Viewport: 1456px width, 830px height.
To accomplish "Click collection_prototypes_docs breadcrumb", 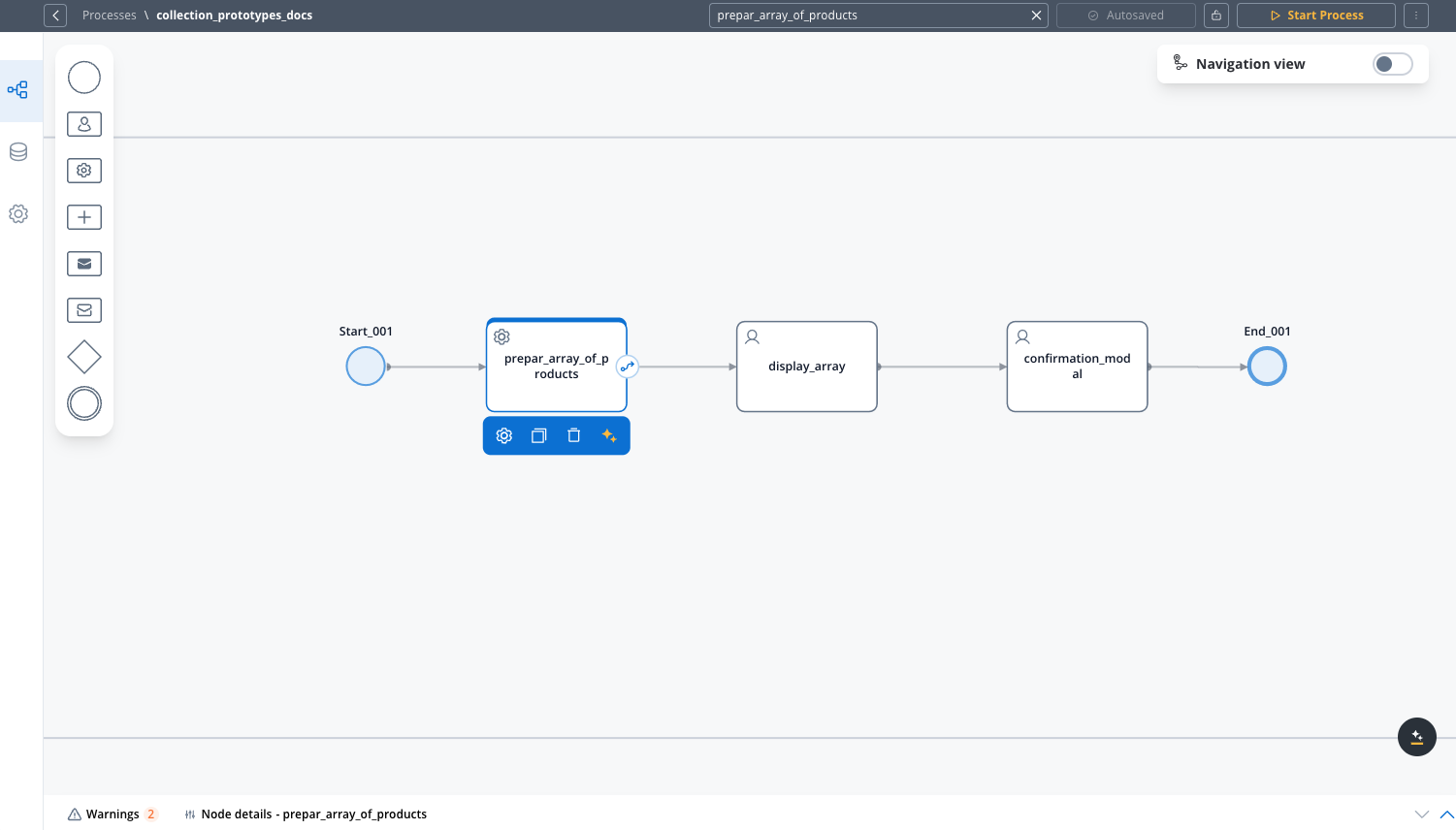I will 235,16.
